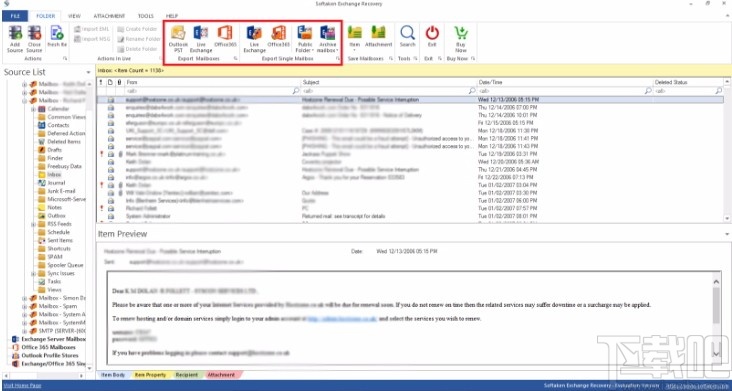Click the Import EML button
Viewport: 732px width, 391px height.
point(92,29)
